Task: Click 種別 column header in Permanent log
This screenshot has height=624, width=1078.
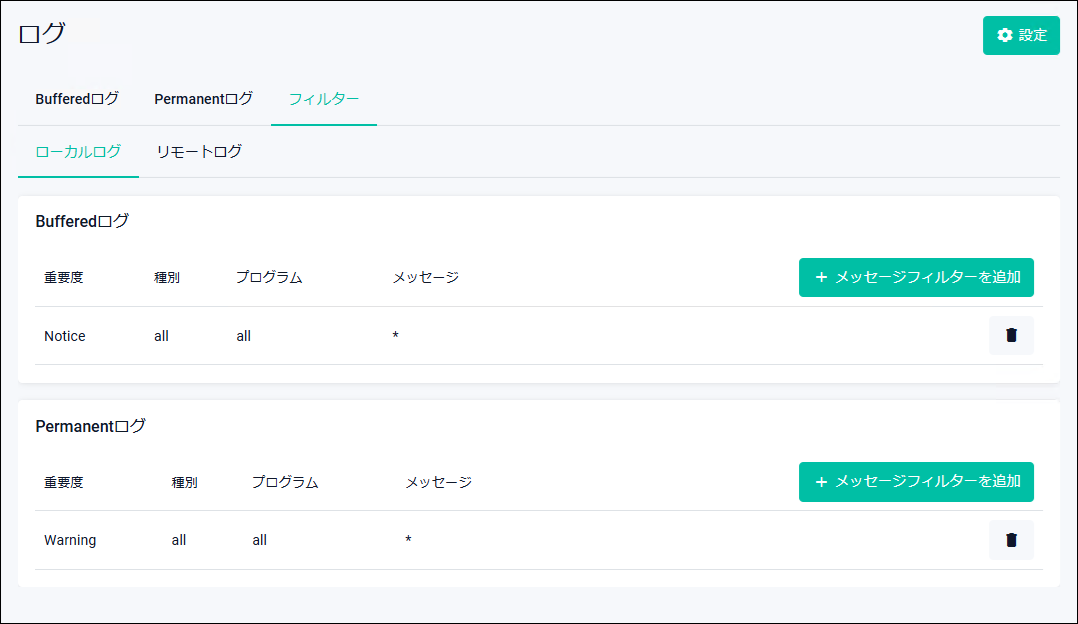Action: 184,482
